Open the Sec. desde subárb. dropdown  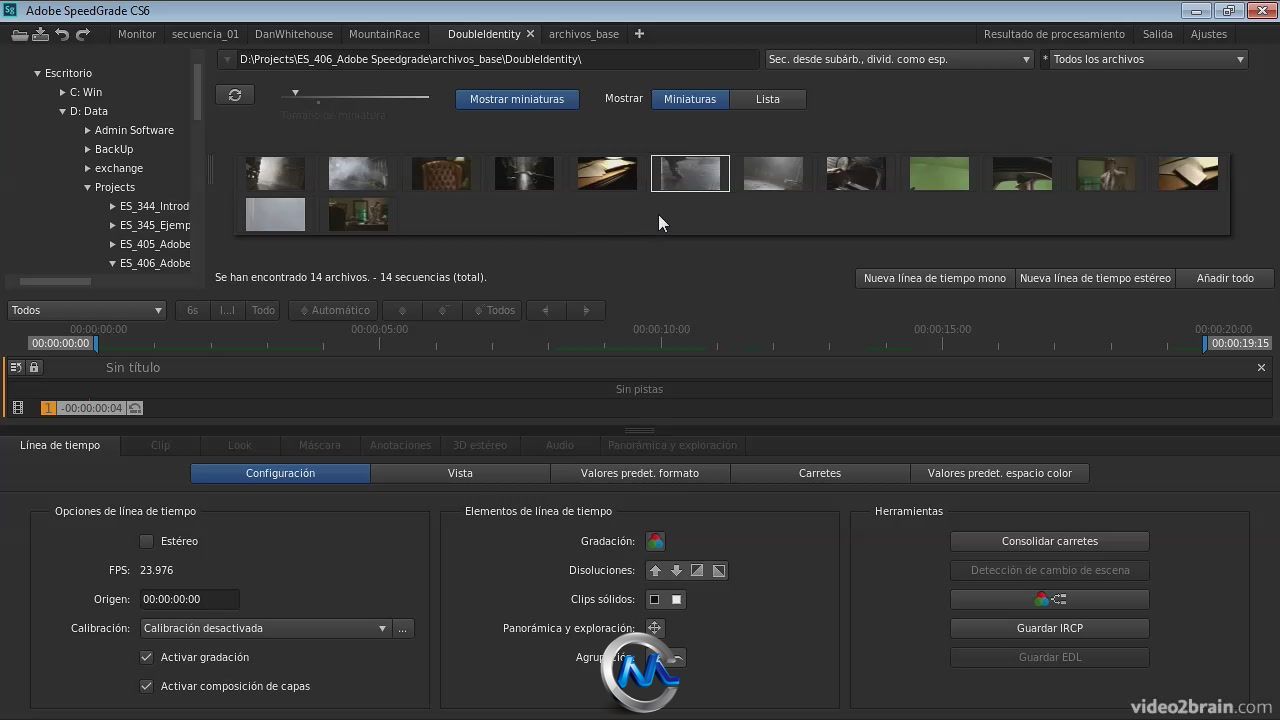(x=899, y=59)
